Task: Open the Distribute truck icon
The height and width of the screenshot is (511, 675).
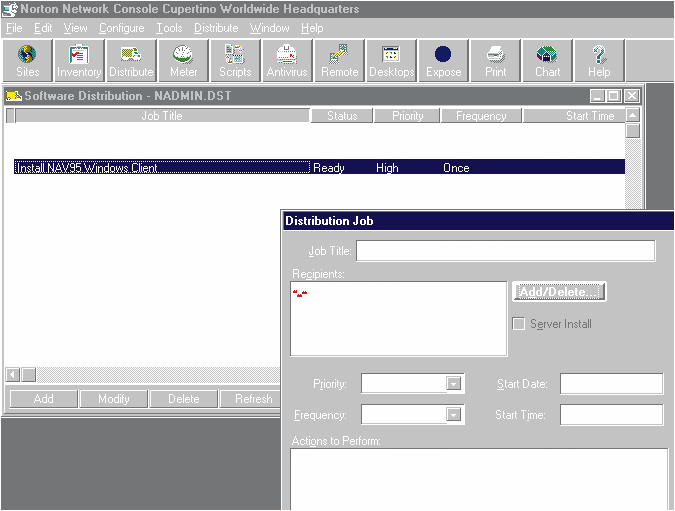Action: 131,60
